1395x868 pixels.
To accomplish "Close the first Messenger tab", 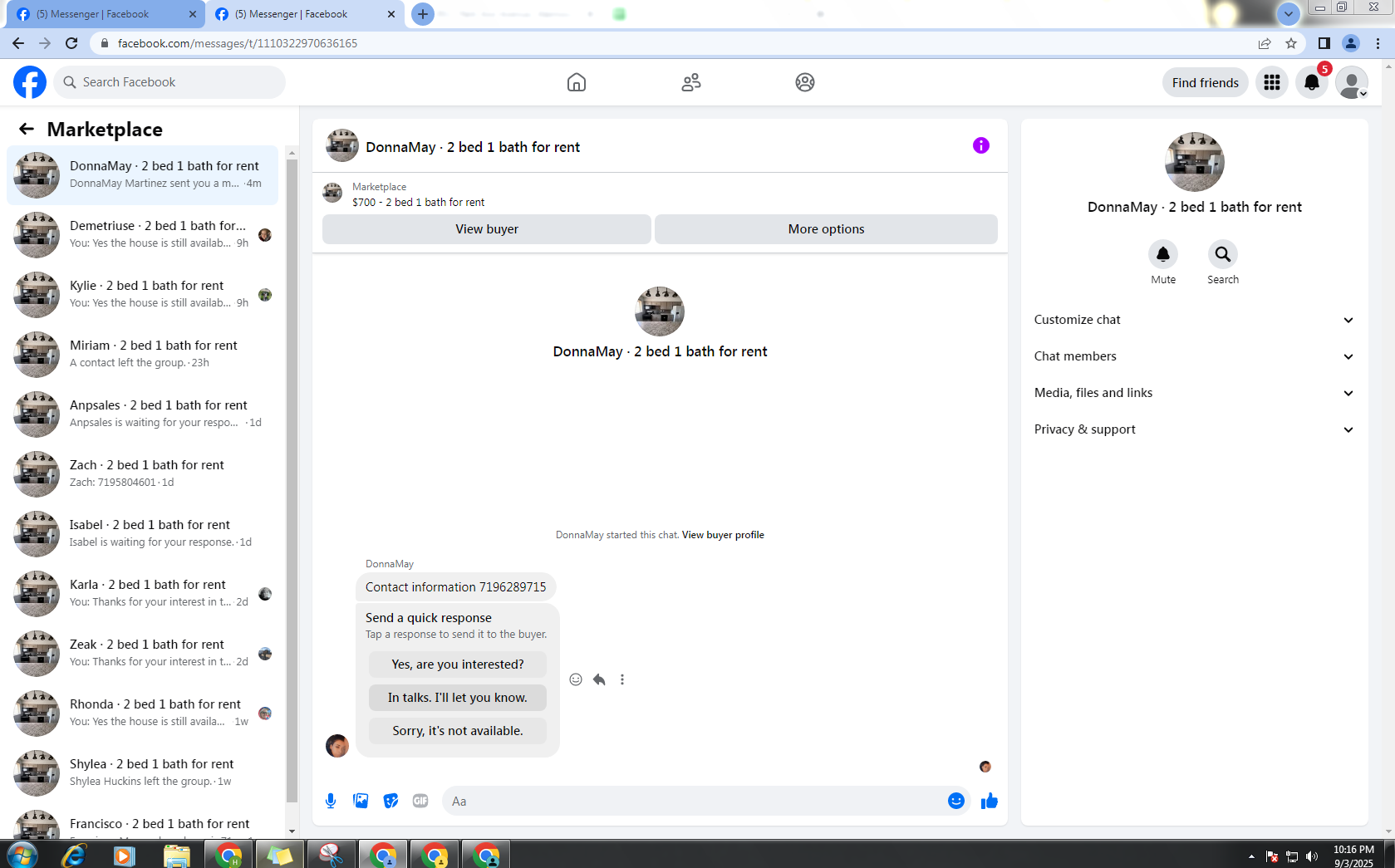I will tap(193, 14).
